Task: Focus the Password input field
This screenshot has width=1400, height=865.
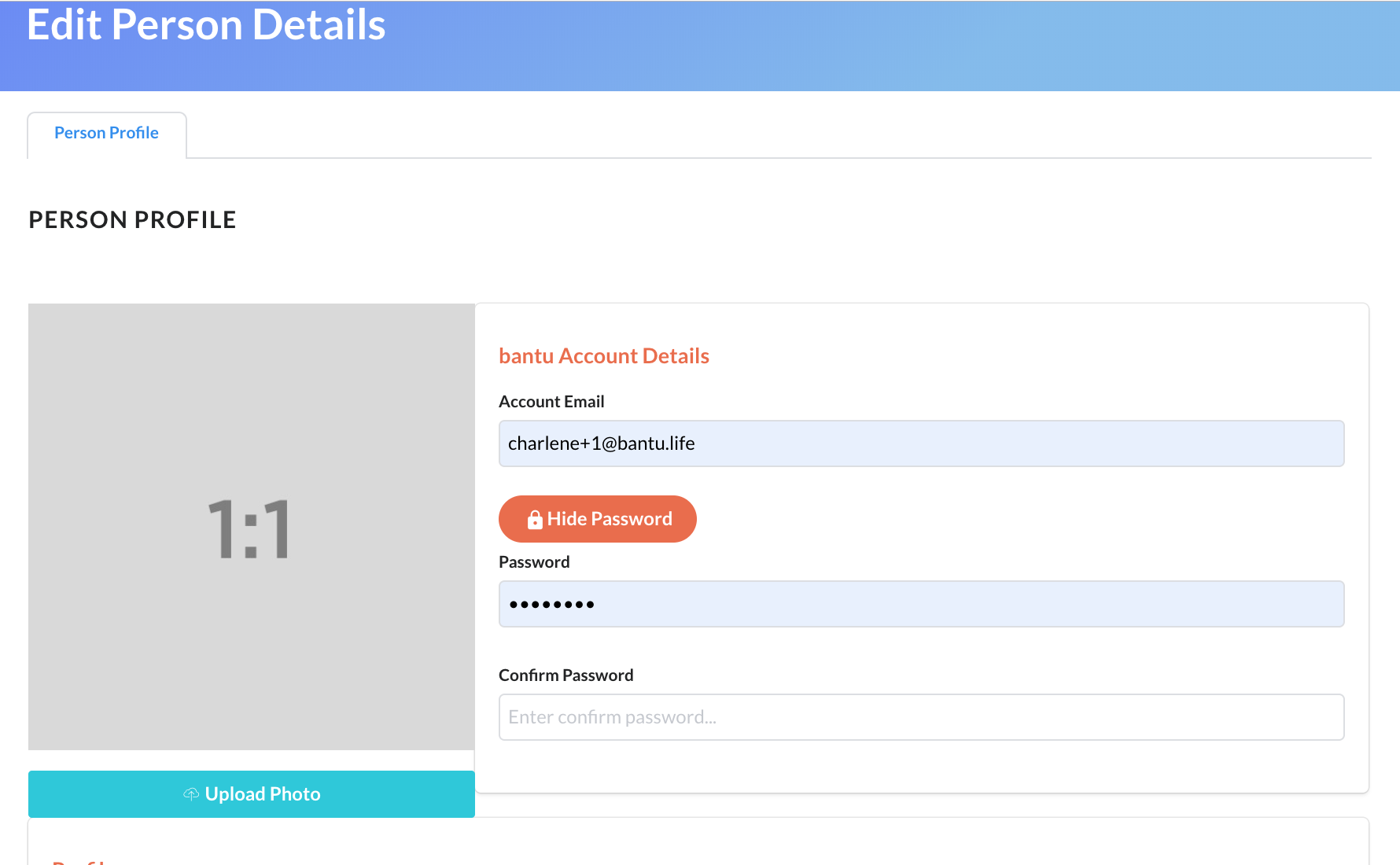Action: click(x=921, y=604)
